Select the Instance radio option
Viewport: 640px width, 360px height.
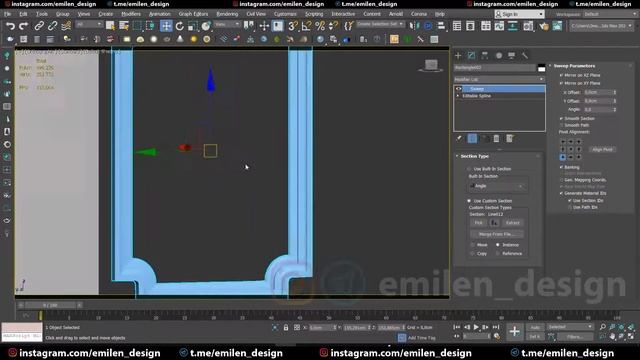click(x=498, y=245)
